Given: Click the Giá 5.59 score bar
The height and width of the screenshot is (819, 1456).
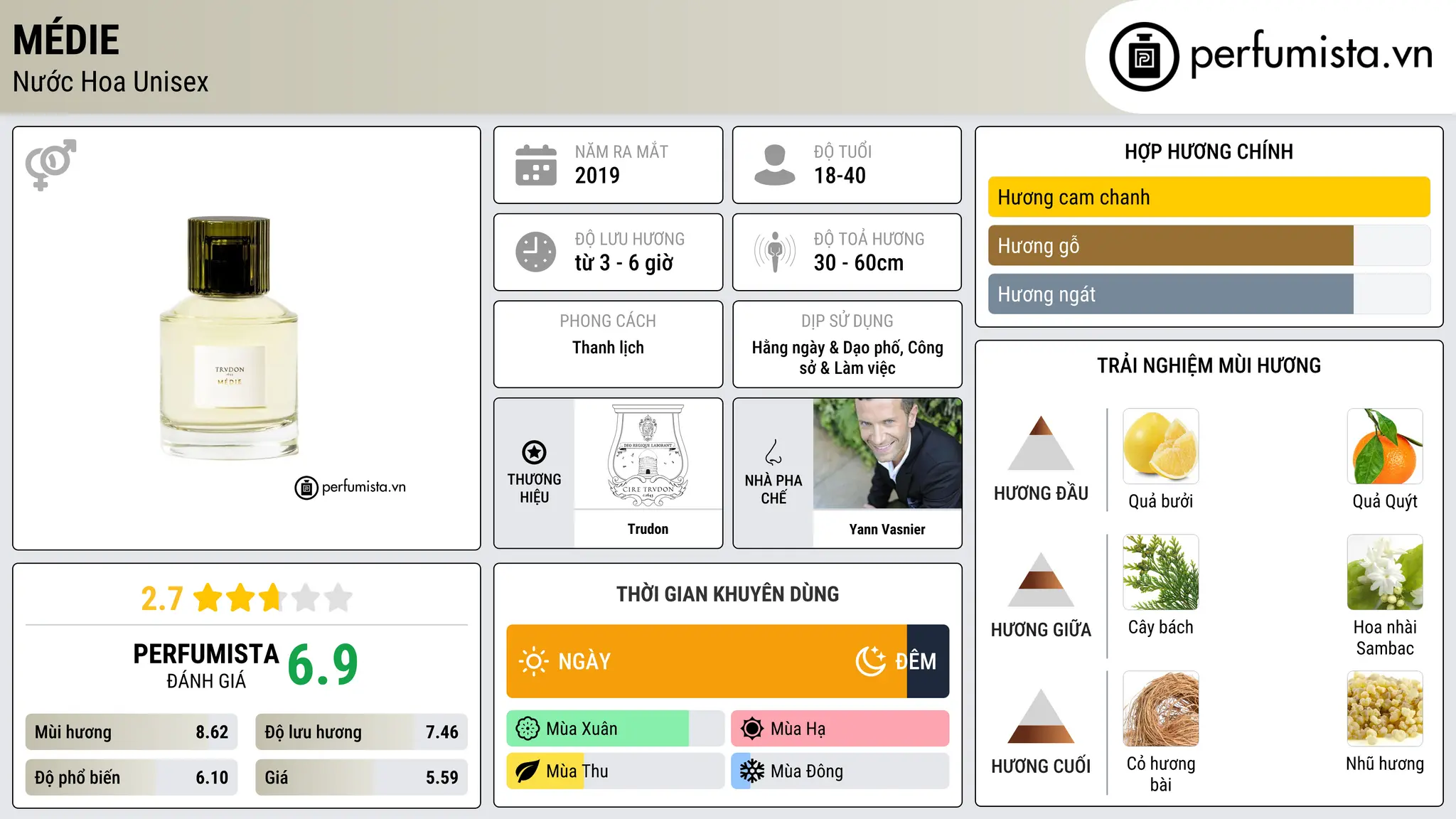Looking at the screenshot, I should (361, 778).
